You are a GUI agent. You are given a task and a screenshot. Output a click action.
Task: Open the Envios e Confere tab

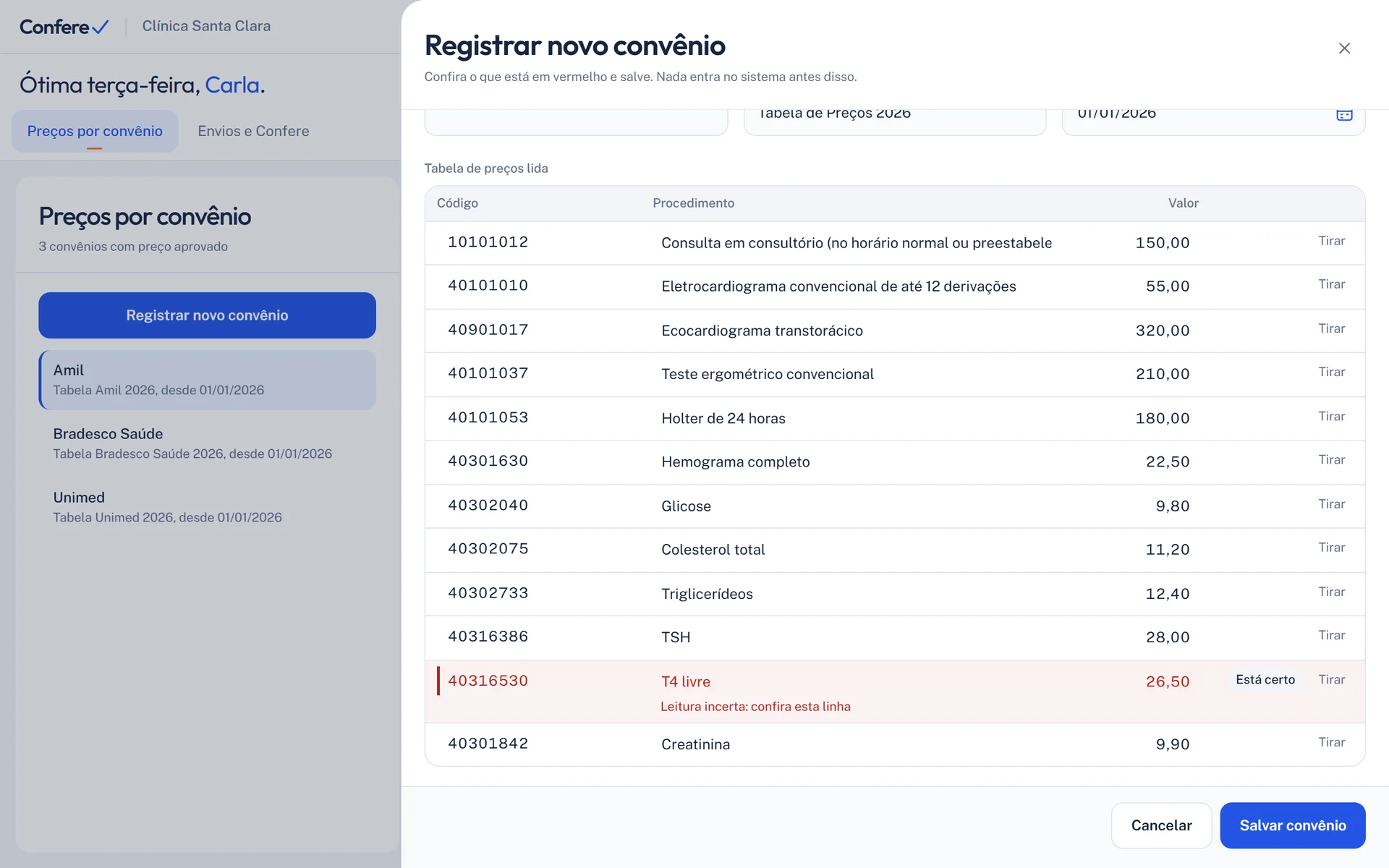point(253,131)
